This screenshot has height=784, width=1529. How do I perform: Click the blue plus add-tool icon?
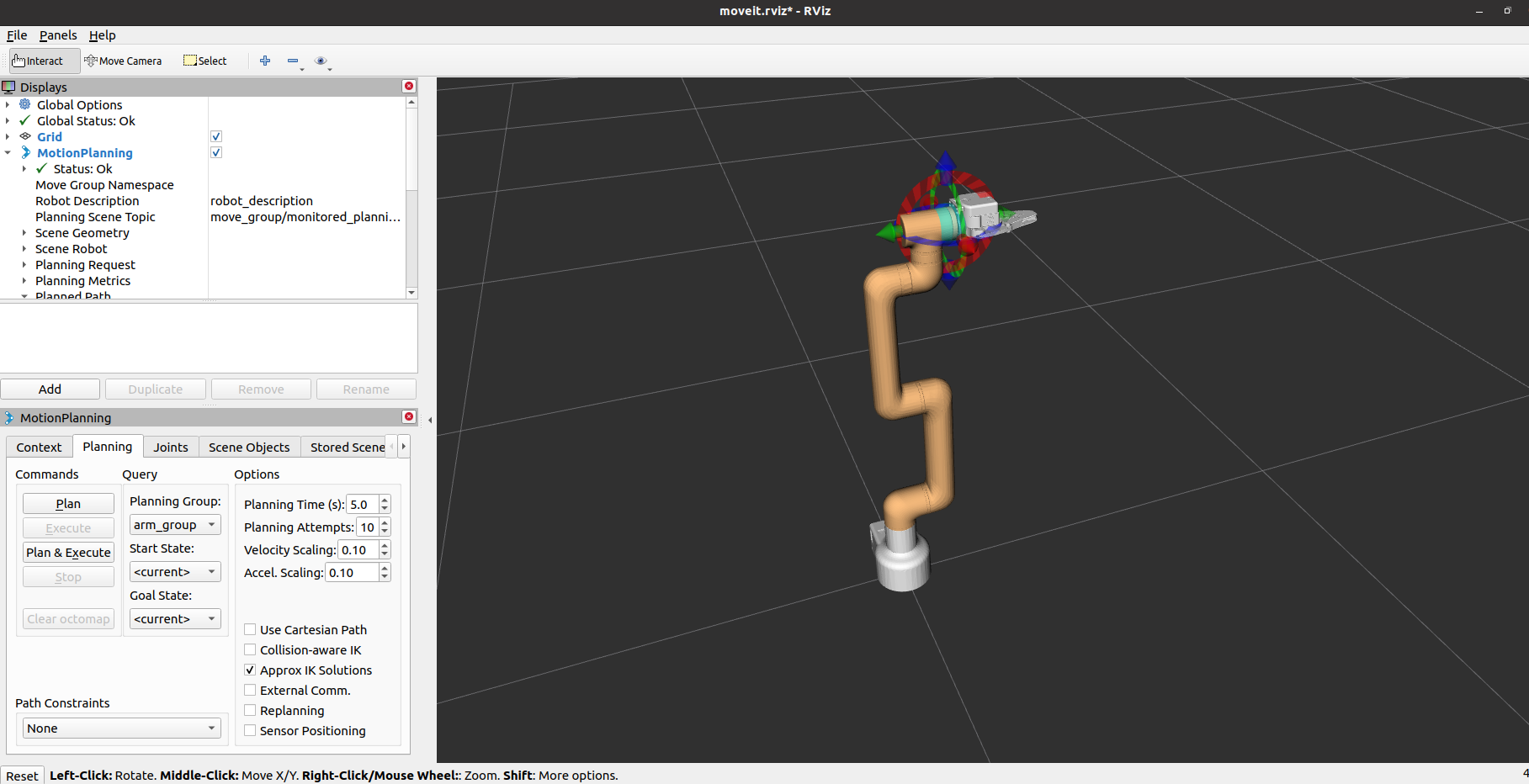click(x=265, y=61)
